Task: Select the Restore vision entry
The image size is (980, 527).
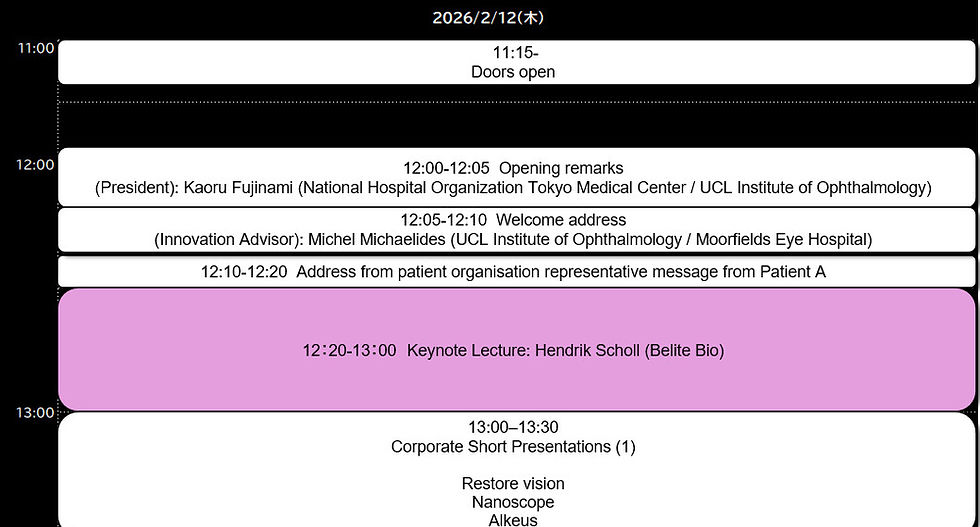Action: coord(513,483)
